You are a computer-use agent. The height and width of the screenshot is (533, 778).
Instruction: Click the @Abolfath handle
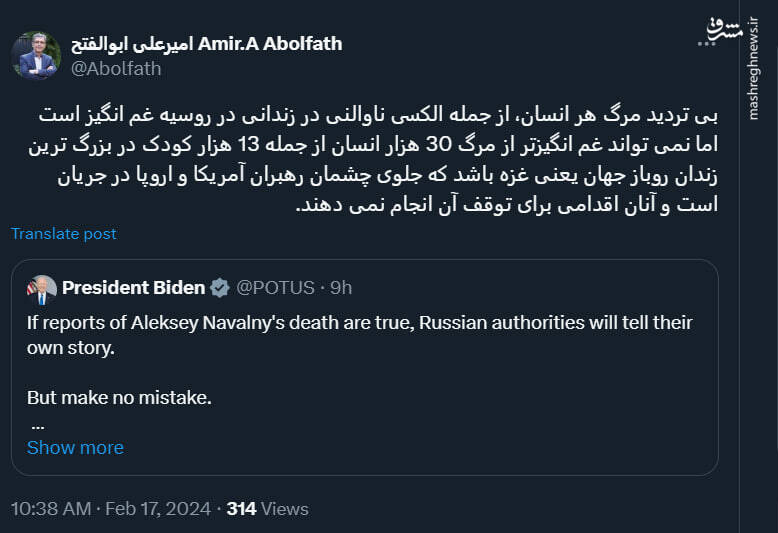coord(116,69)
